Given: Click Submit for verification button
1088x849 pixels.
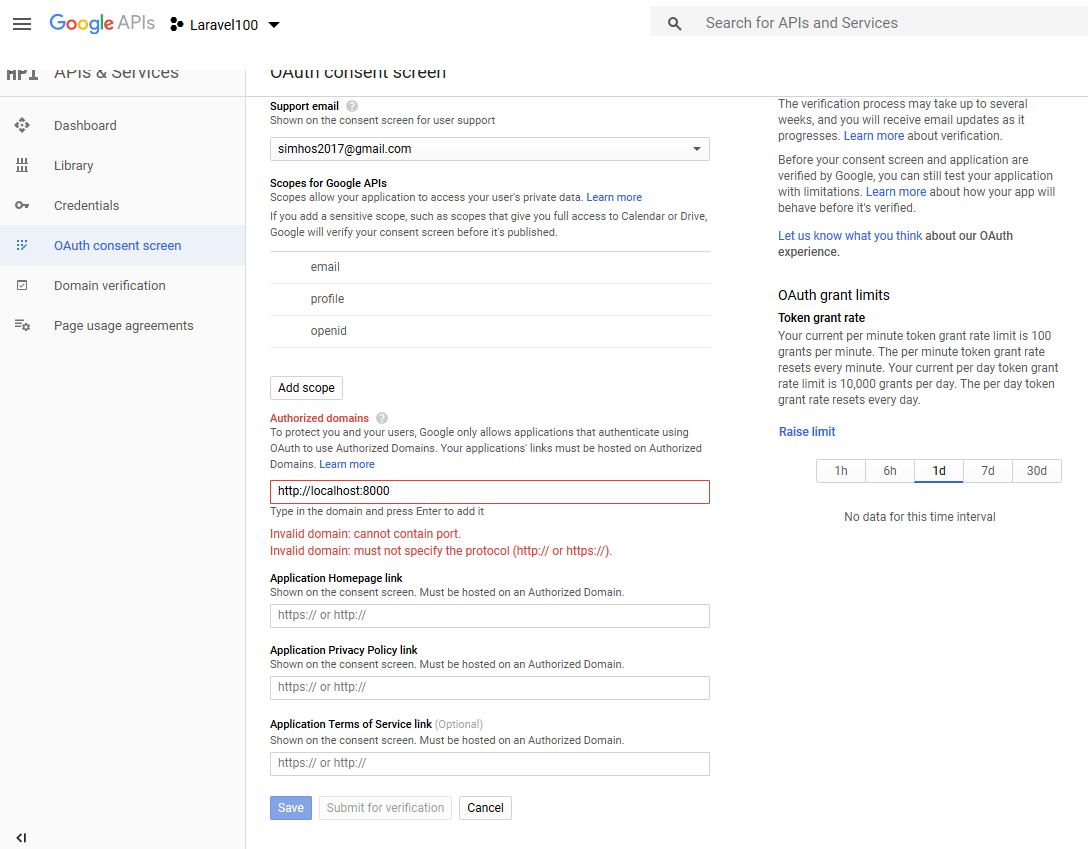Looking at the screenshot, I should click(385, 807).
